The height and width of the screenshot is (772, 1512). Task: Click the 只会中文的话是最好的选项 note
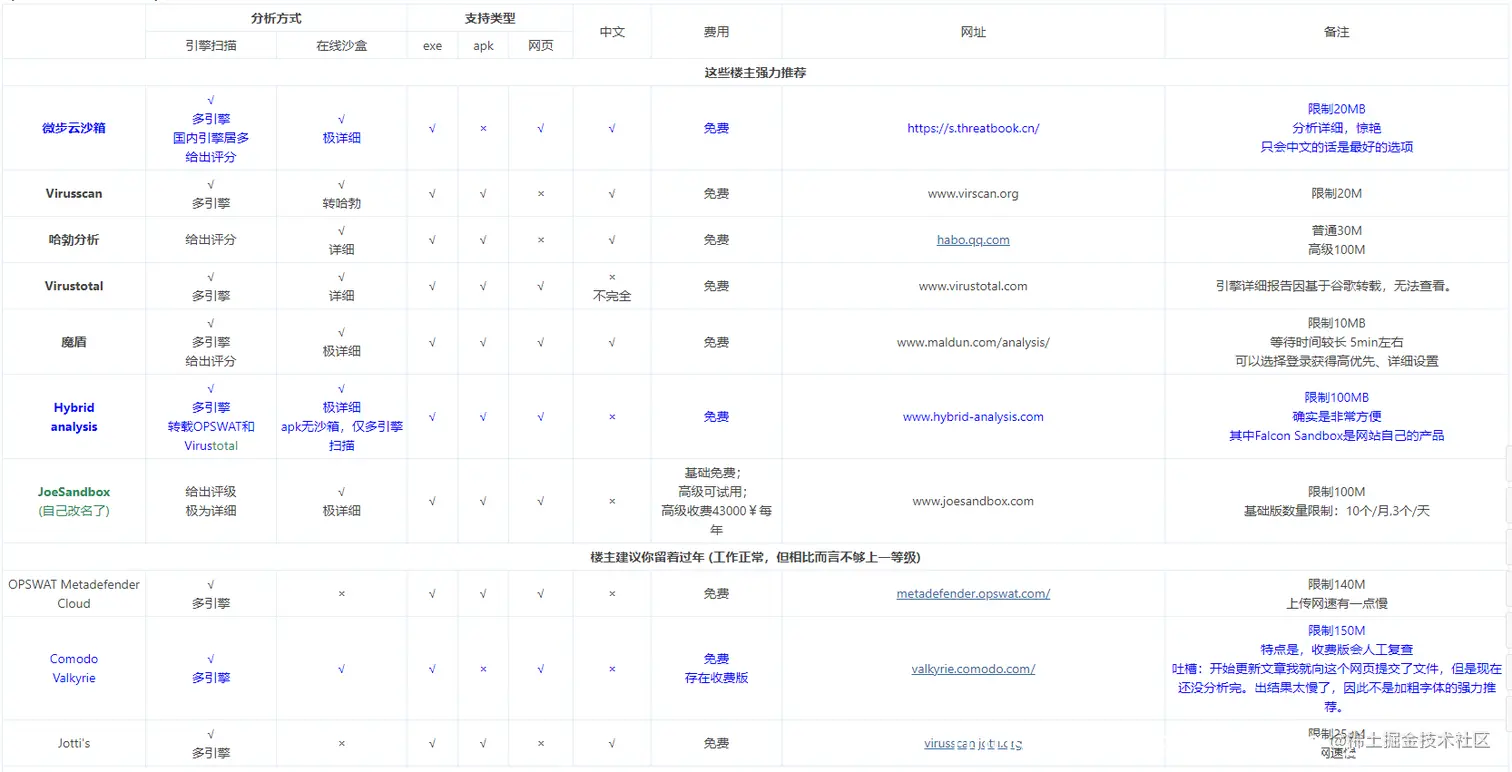(1336, 147)
